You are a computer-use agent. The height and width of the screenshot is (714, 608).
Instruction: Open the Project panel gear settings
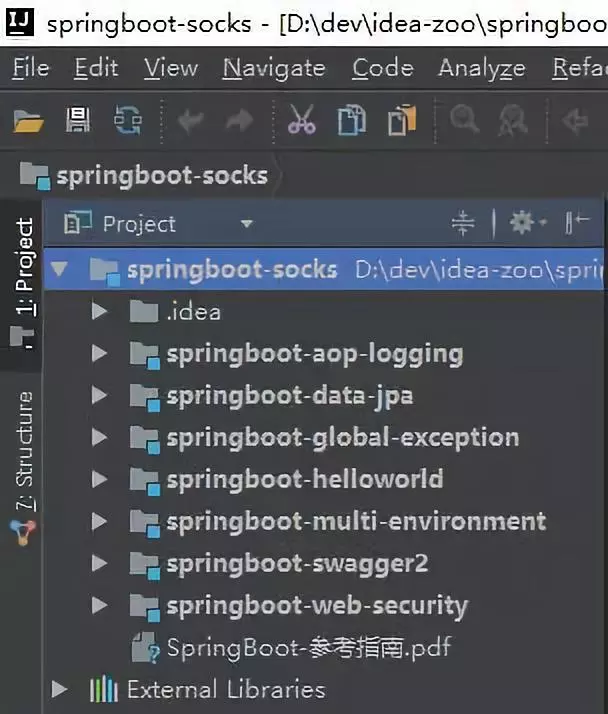tap(526, 223)
